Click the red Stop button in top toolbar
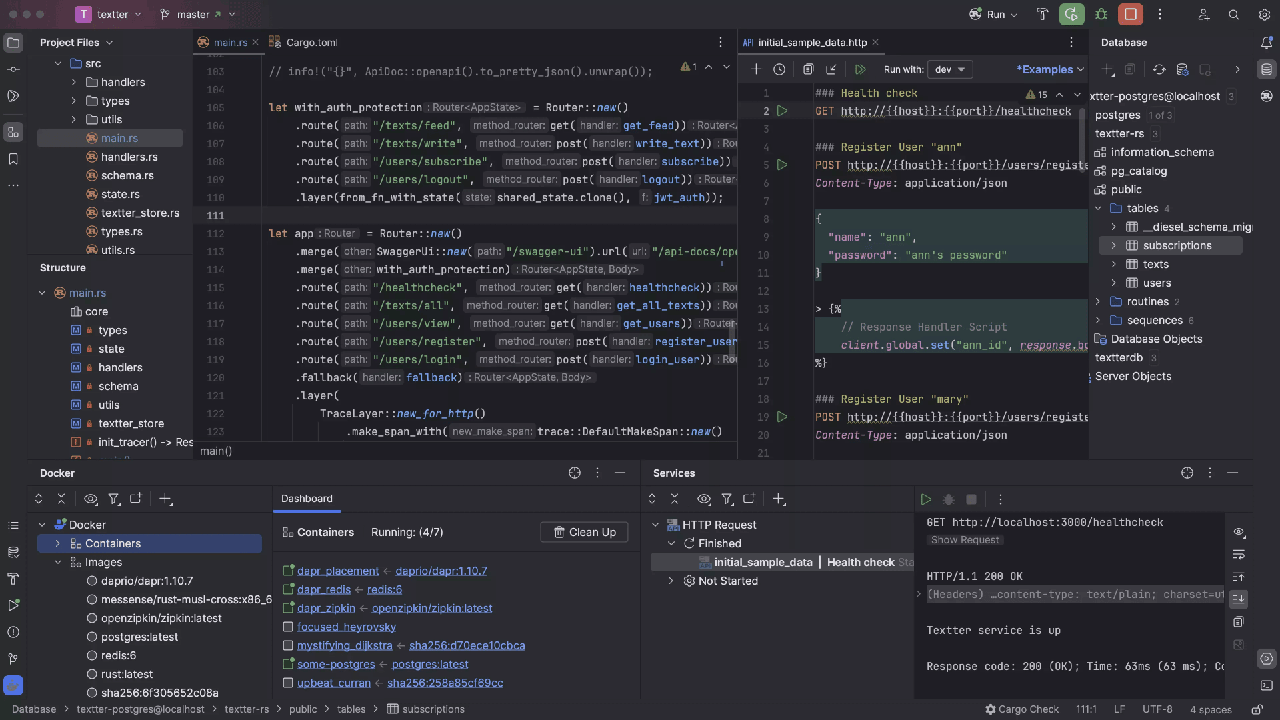Viewport: 1280px width, 720px height. tap(1130, 14)
